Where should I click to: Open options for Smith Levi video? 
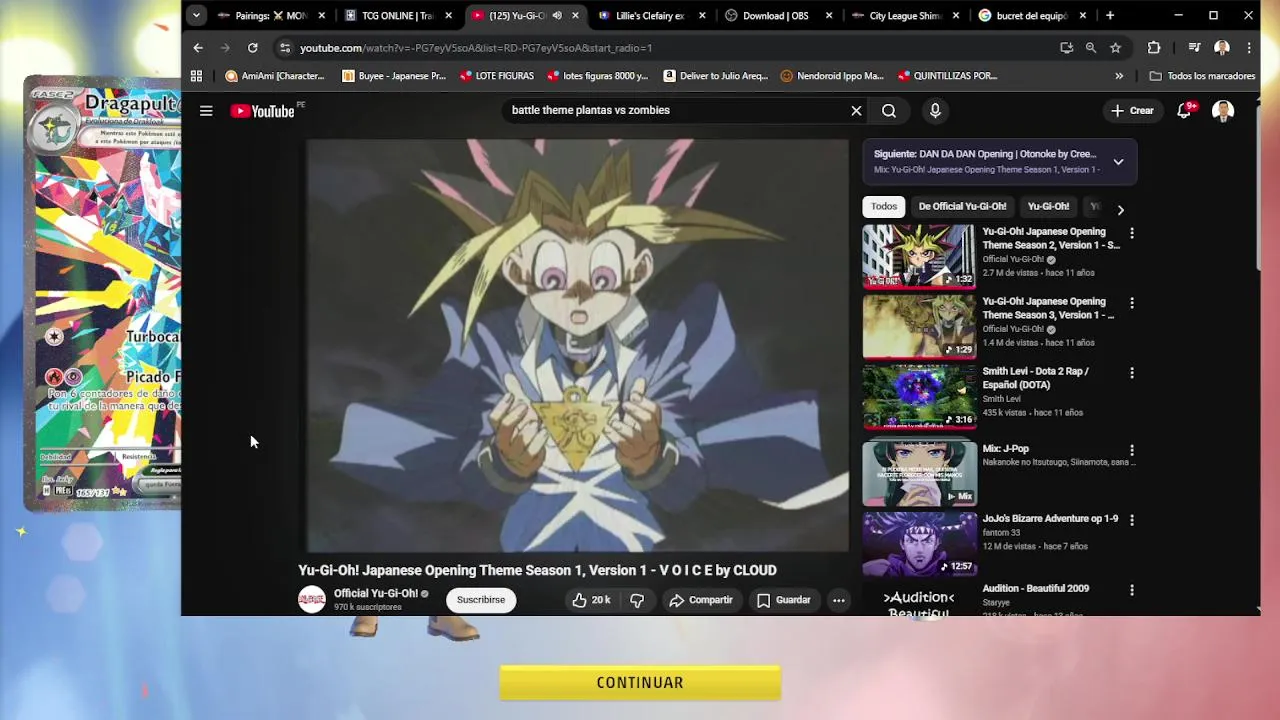[x=1131, y=373]
